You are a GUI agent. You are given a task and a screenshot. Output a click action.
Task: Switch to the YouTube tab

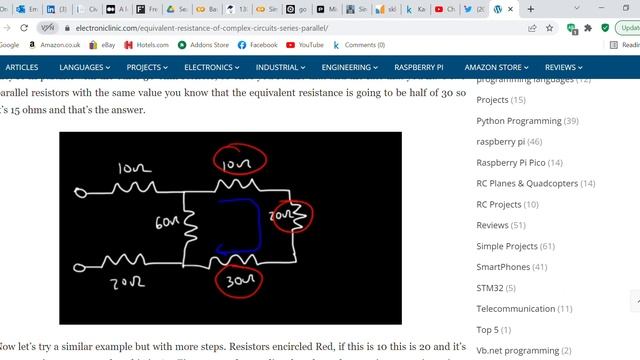[445, 9]
